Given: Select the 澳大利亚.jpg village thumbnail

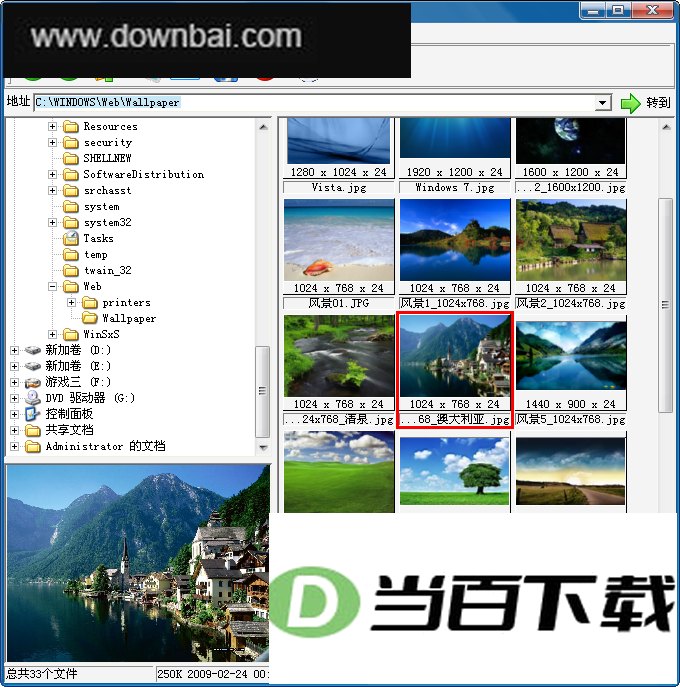Looking at the screenshot, I should pos(455,356).
